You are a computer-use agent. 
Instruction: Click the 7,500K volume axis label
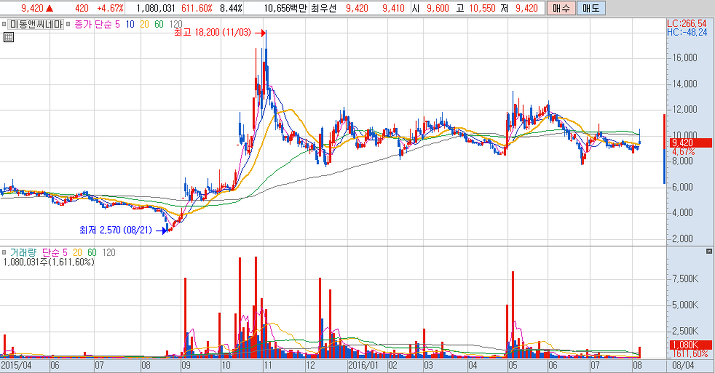click(685, 279)
